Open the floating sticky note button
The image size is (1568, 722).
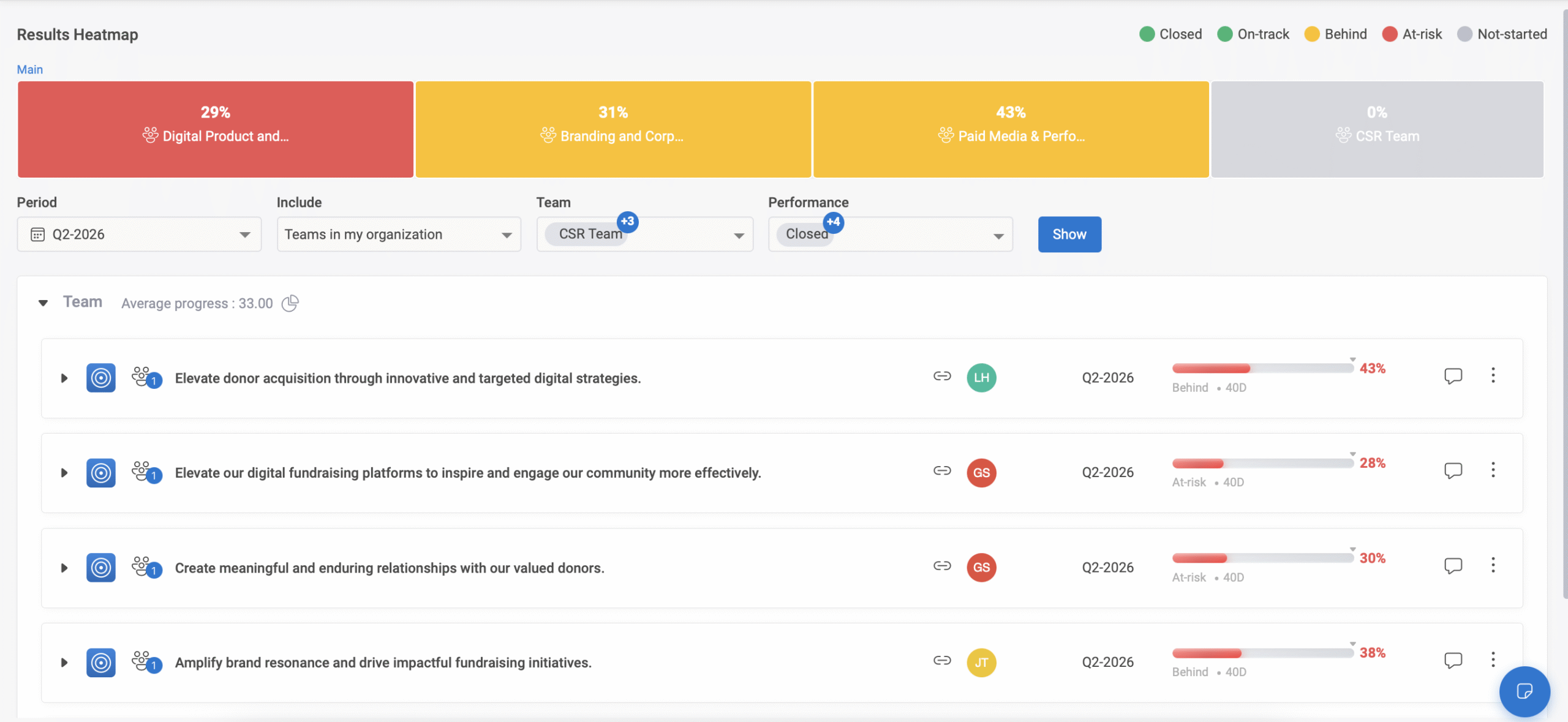1525,691
